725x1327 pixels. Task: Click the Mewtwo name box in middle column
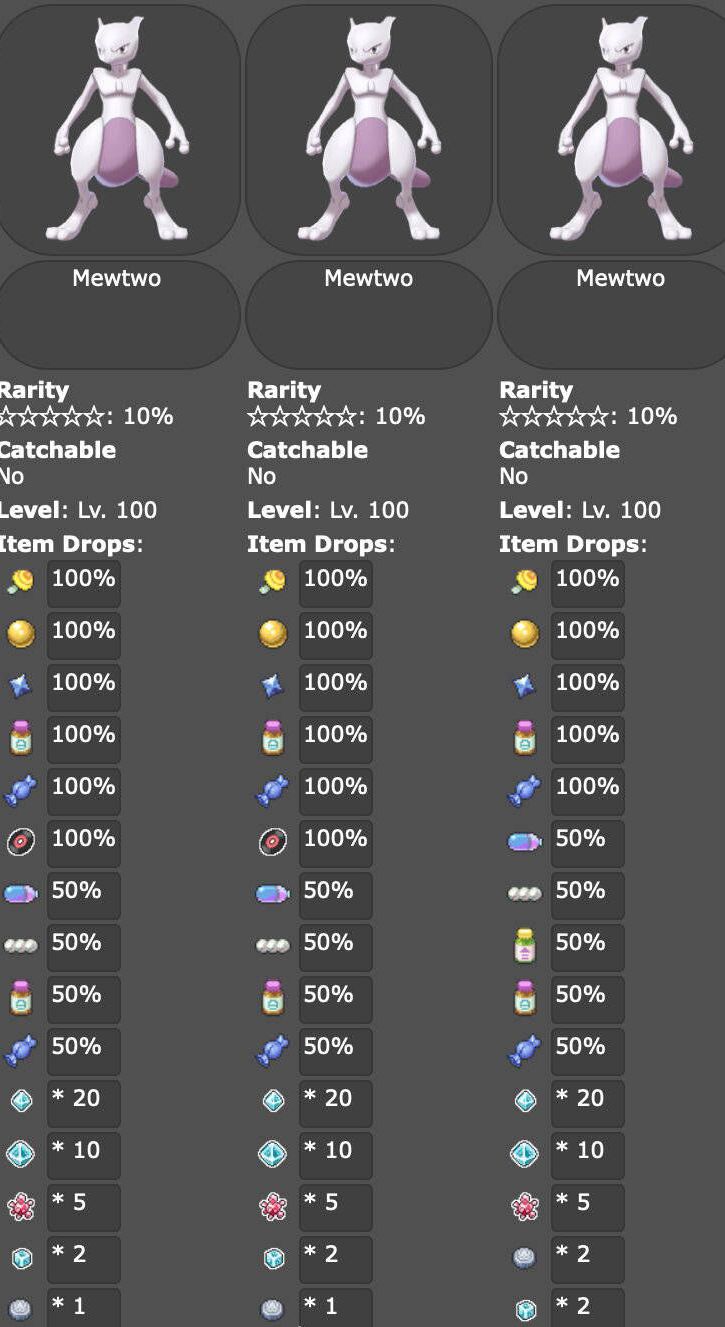point(369,315)
